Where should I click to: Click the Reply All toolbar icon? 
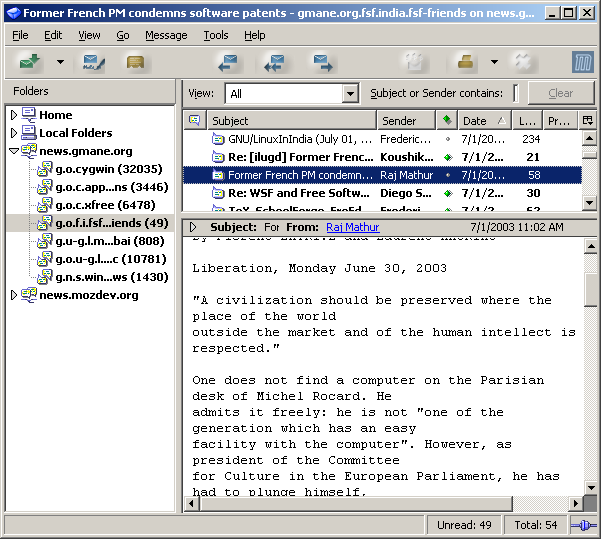pos(274,62)
